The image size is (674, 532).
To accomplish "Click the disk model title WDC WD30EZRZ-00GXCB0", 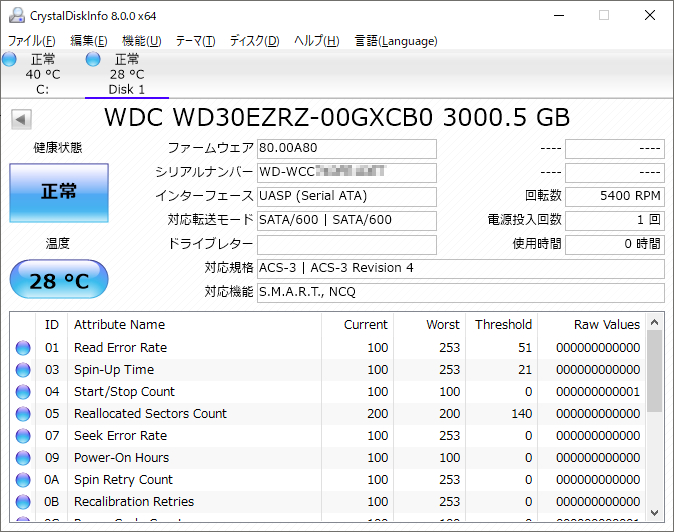I will tap(268, 117).
